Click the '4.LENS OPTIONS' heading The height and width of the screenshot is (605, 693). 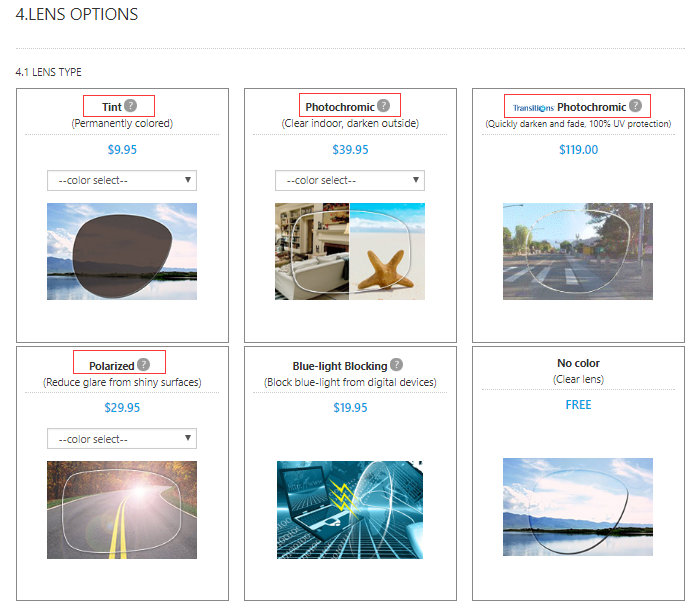[77, 14]
